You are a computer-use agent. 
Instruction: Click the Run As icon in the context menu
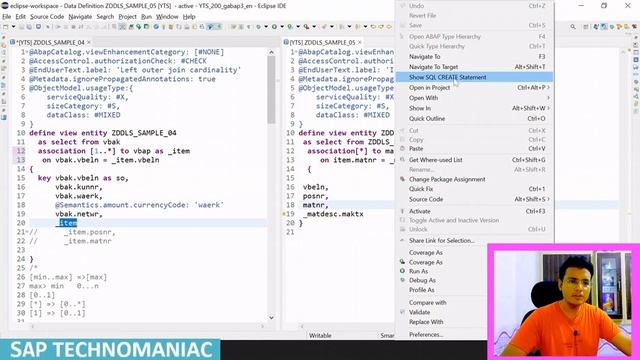[x=402, y=271]
